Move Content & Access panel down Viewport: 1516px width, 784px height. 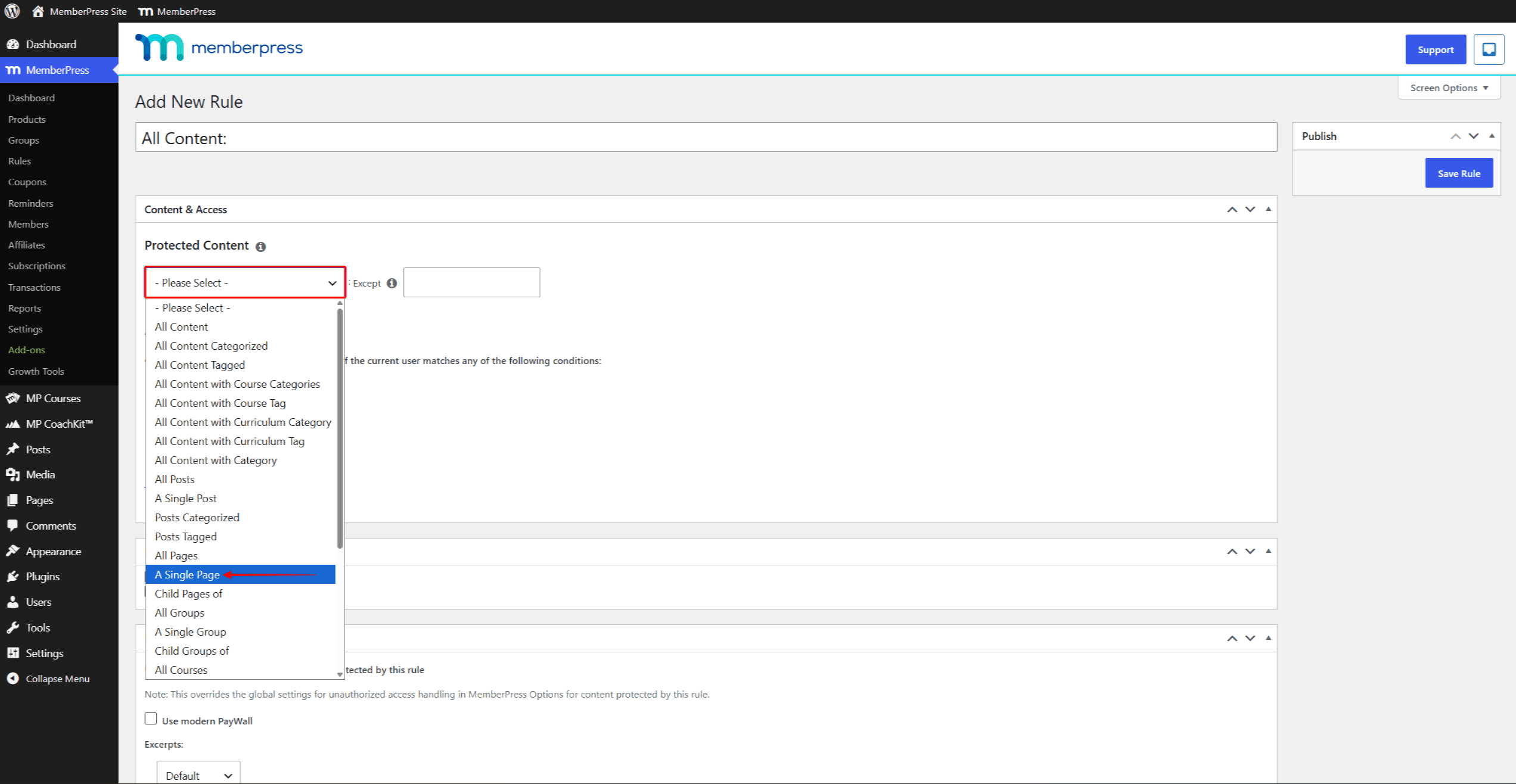(1250, 210)
